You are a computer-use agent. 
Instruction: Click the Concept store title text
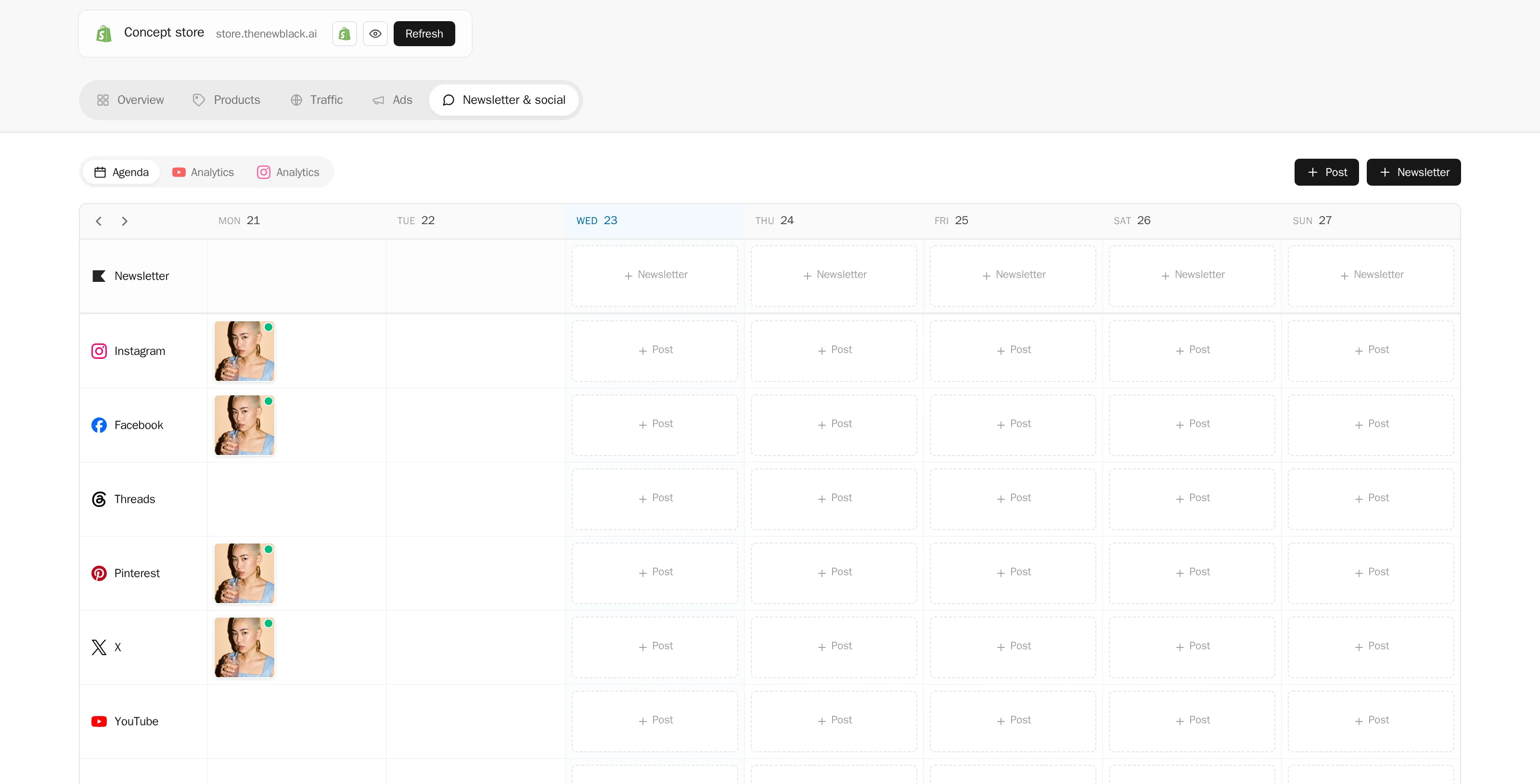click(x=164, y=32)
